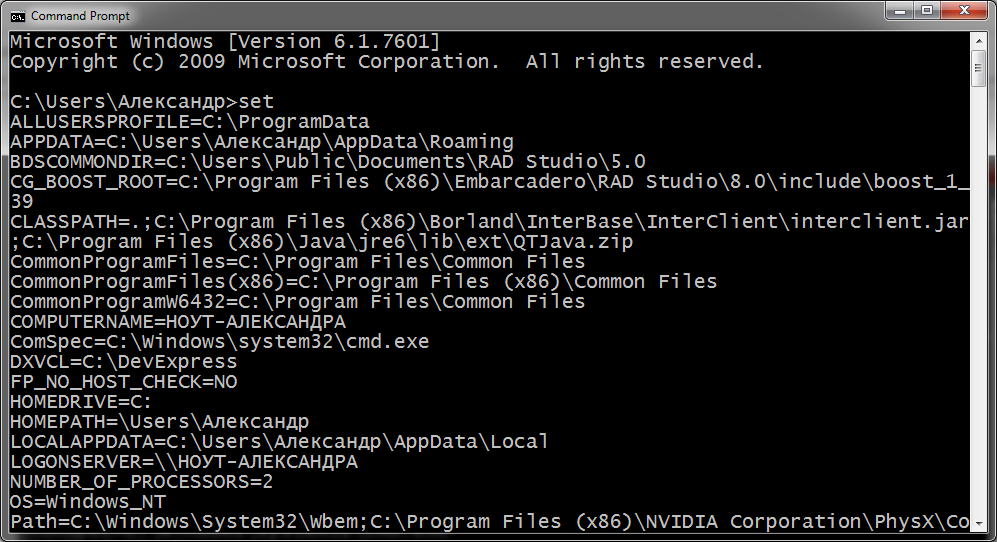Image resolution: width=997 pixels, height=542 pixels.
Task: Click the CLASSPATH variable line
Action: coord(490,232)
